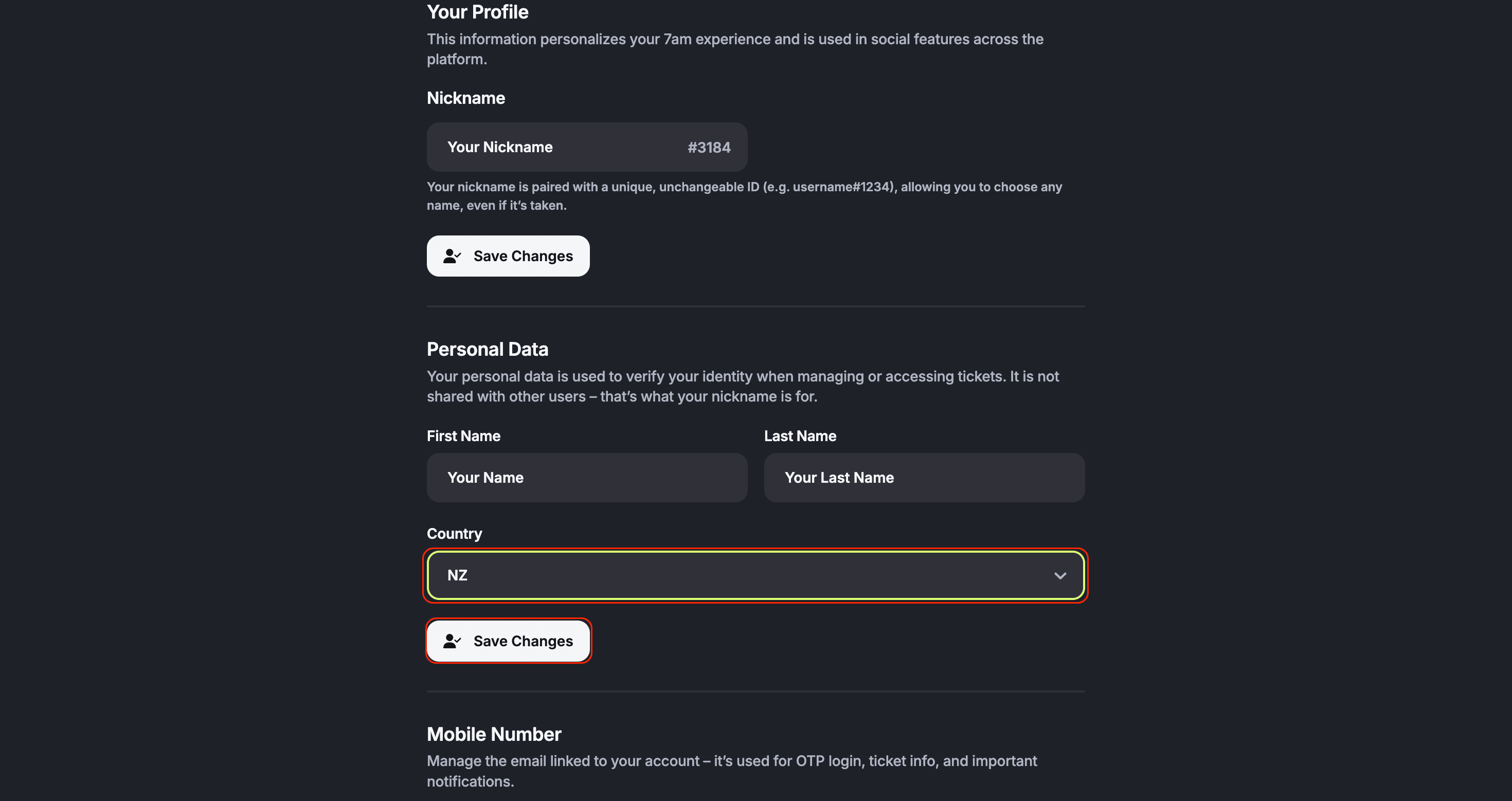Screen dimensions: 1512x801
Task: Click into the First Name field
Action: [x=586, y=478]
